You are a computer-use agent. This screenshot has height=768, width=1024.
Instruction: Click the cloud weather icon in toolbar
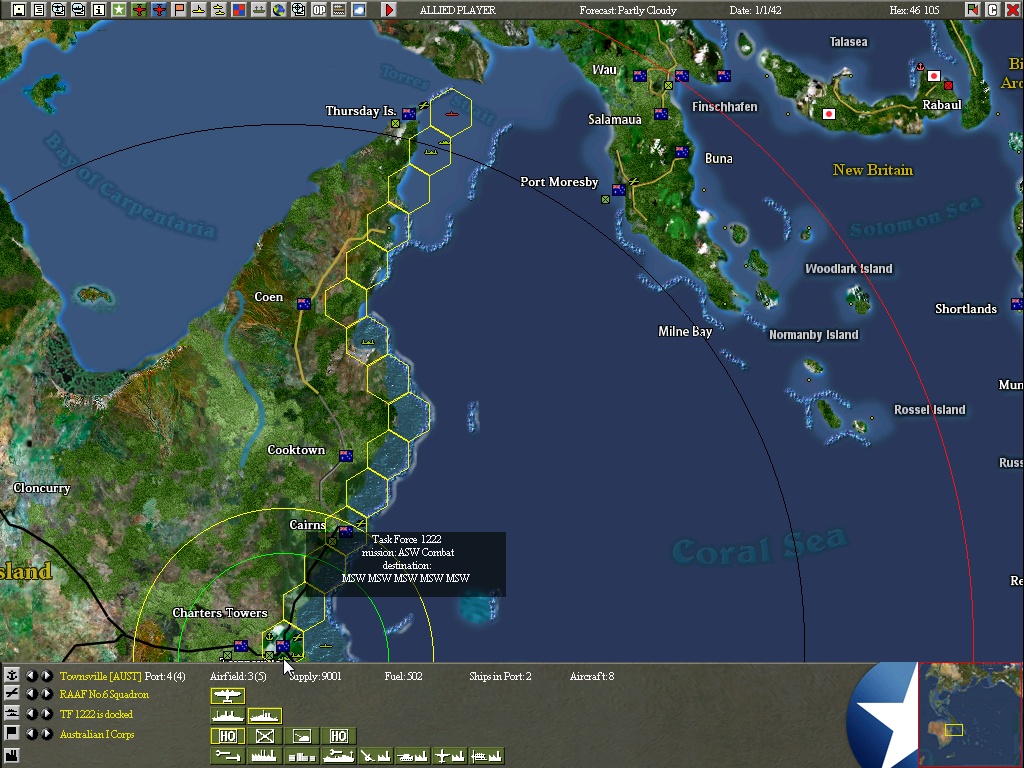tap(359, 10)
